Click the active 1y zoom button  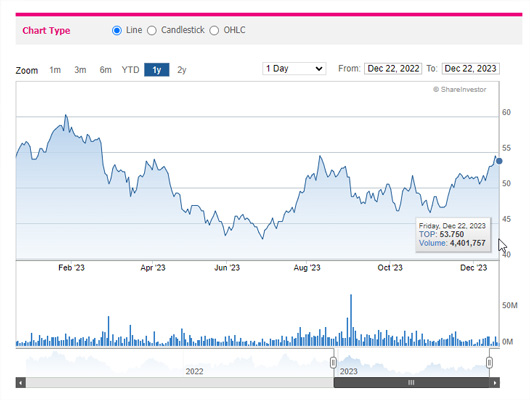[x=156, y=70]
